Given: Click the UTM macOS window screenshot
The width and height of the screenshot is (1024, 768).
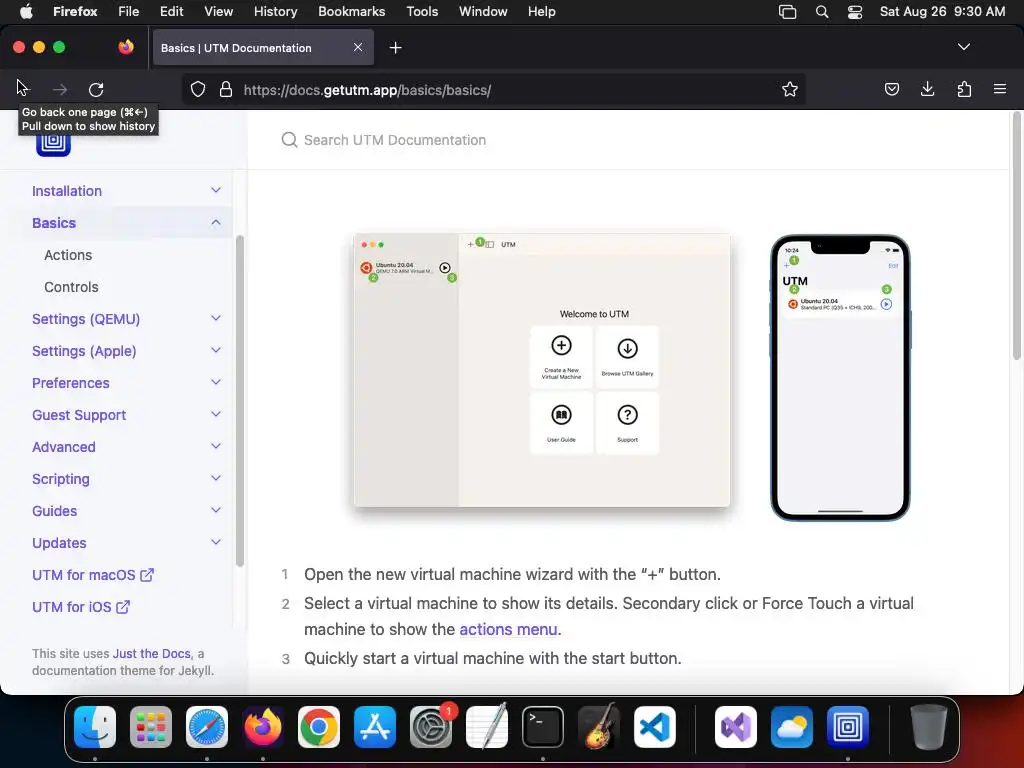Looking at the screenshot, I should click(x=541, y=370).
